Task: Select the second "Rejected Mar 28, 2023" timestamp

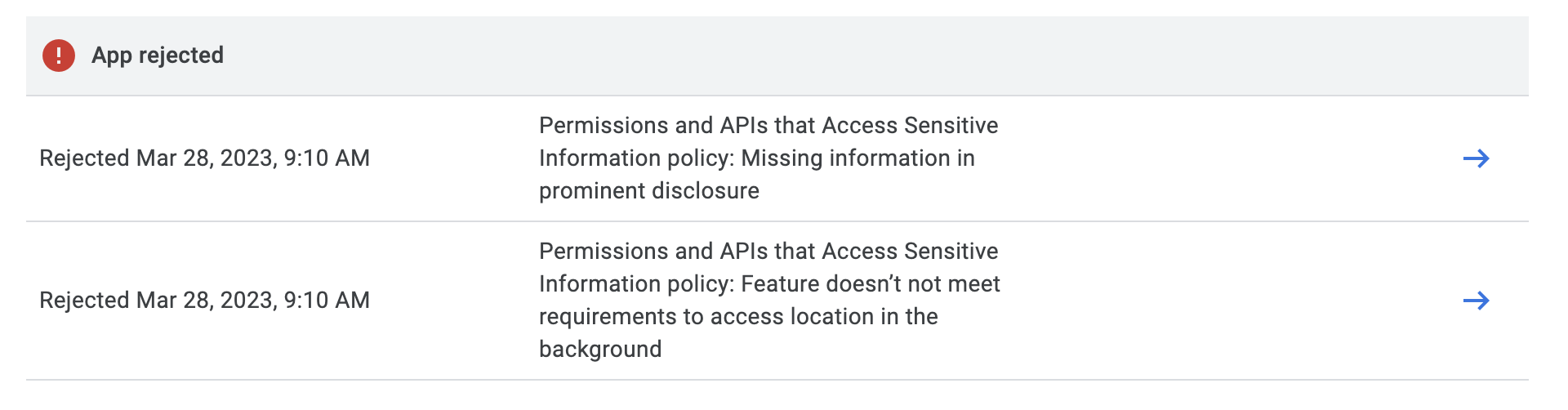Action: pyautogui.click(x=204, y=301)
